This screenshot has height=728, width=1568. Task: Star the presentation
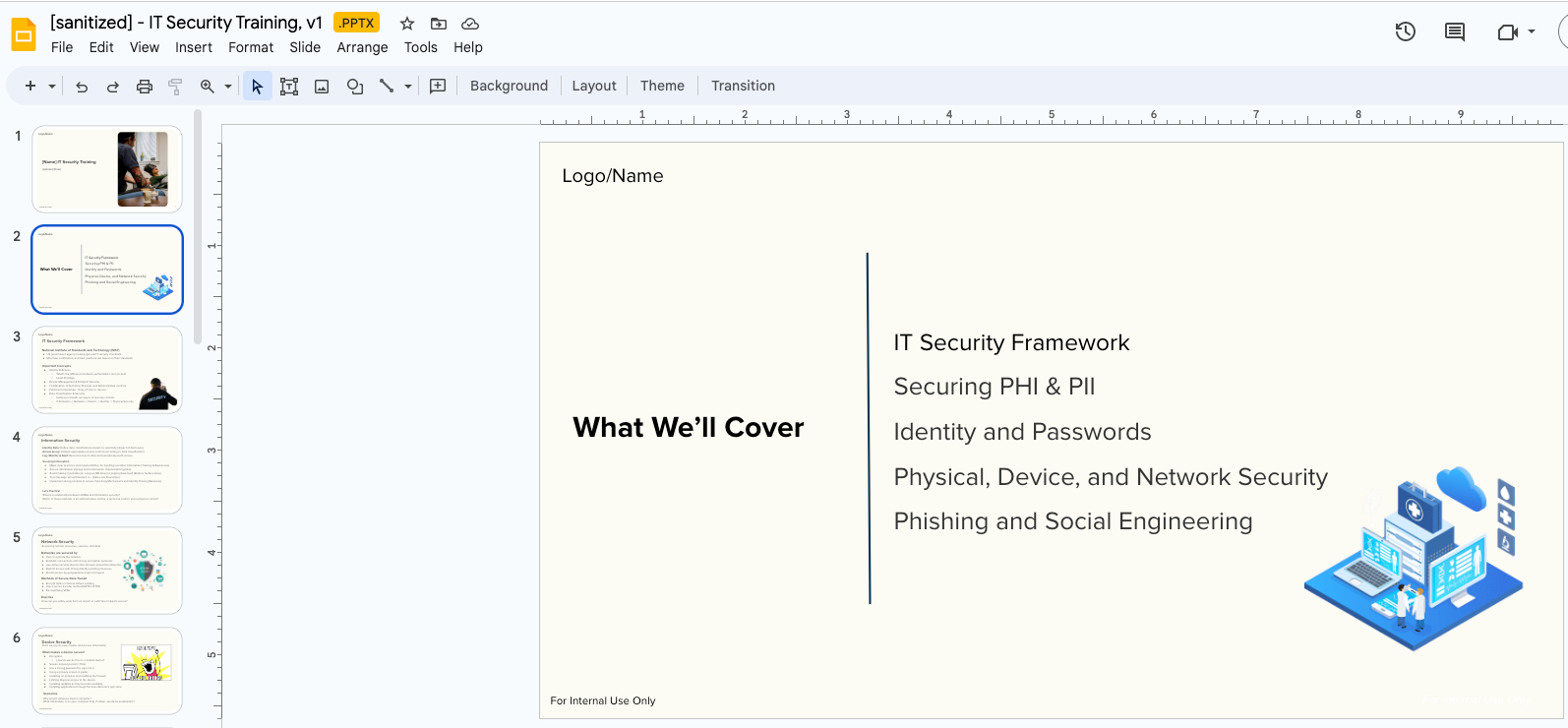coord(407,24)
